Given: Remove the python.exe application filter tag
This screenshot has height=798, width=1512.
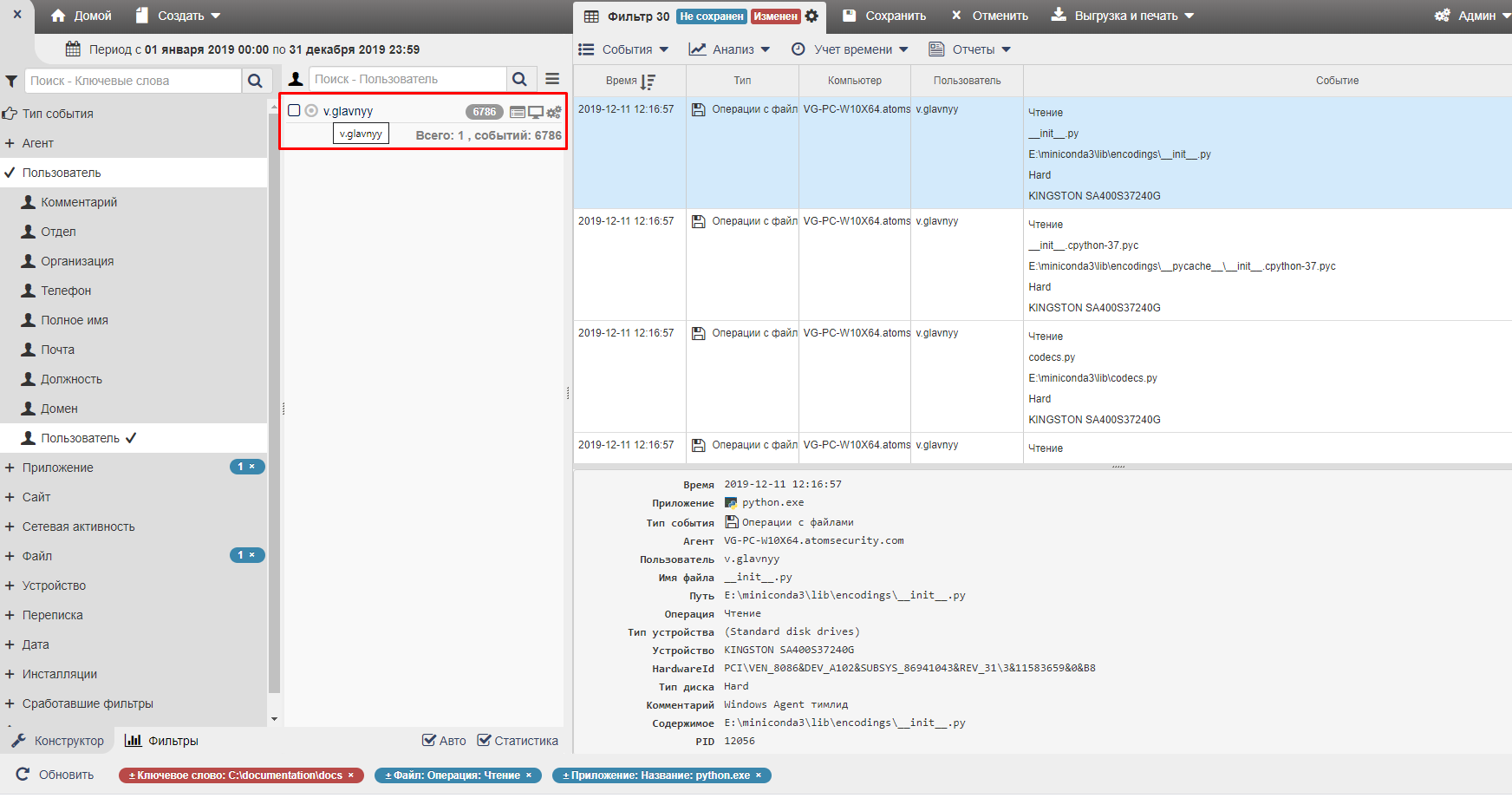Looking at the screenshot, I should 759,775.
